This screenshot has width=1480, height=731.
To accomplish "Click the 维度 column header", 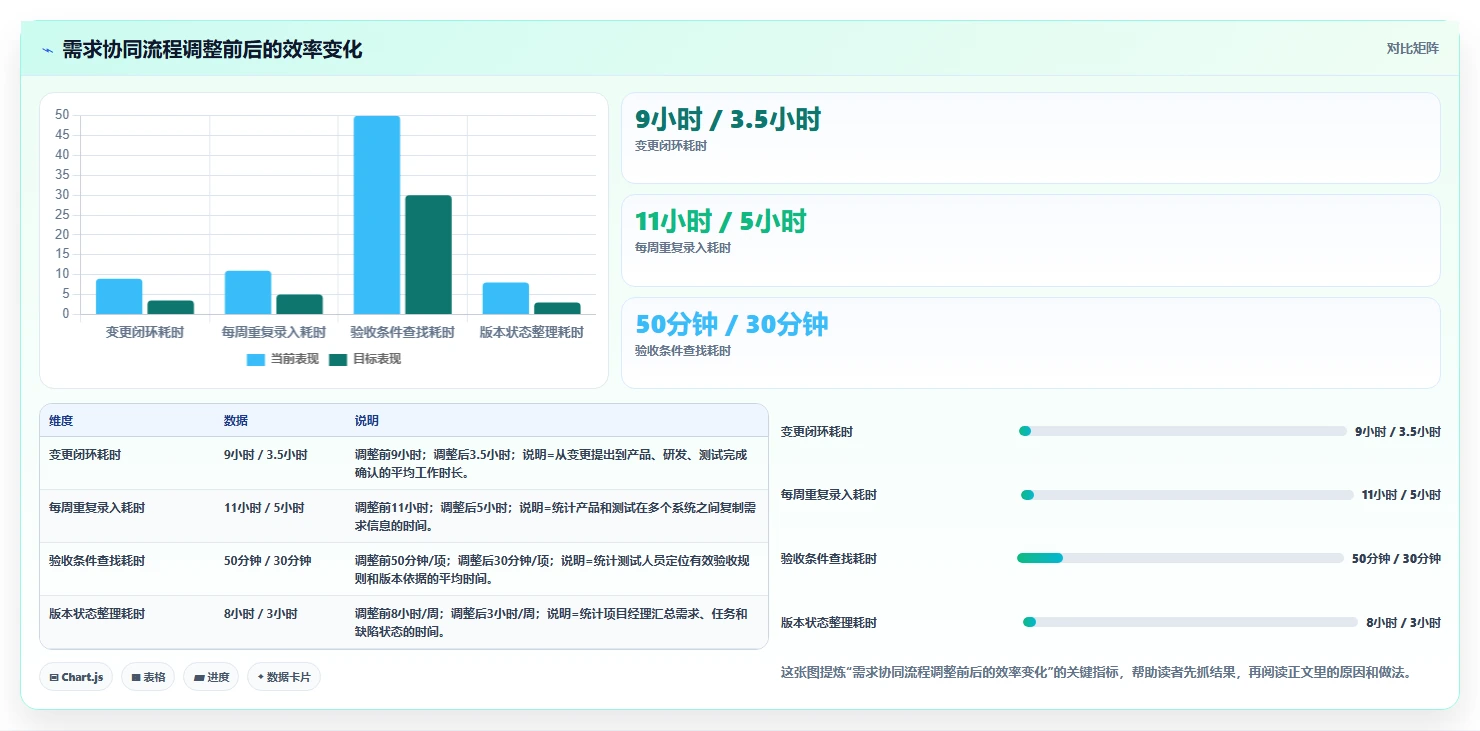I will [61, 421].
